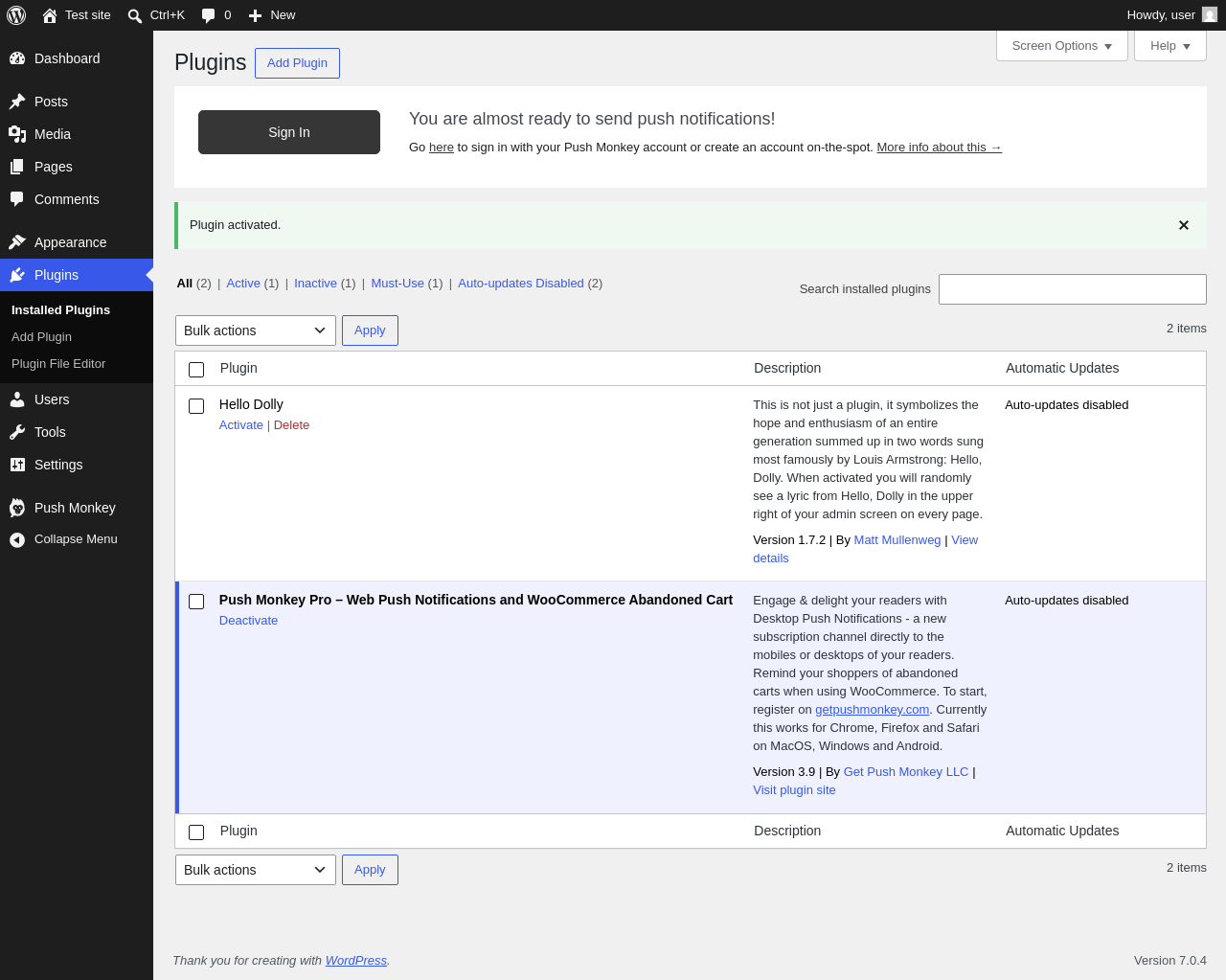Click the plus icon beside New
Viewport: 1226px width, 980px height.
click(255, 15)
